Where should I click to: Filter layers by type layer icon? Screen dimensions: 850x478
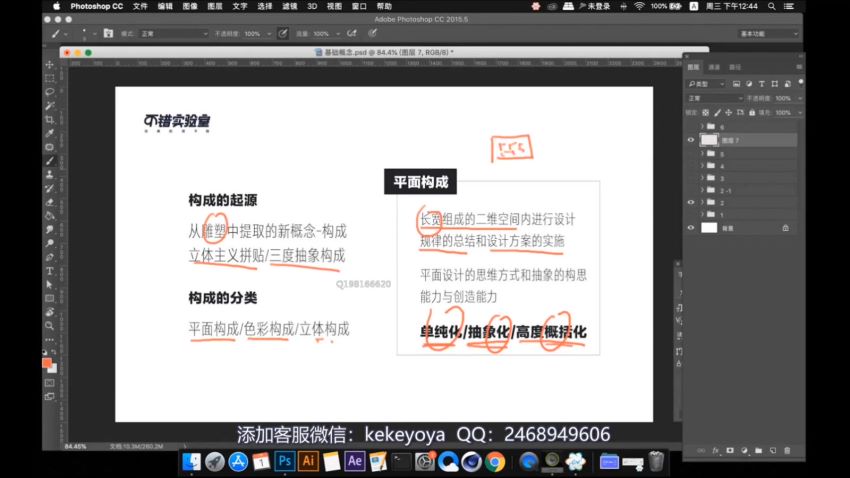(762, 84)
